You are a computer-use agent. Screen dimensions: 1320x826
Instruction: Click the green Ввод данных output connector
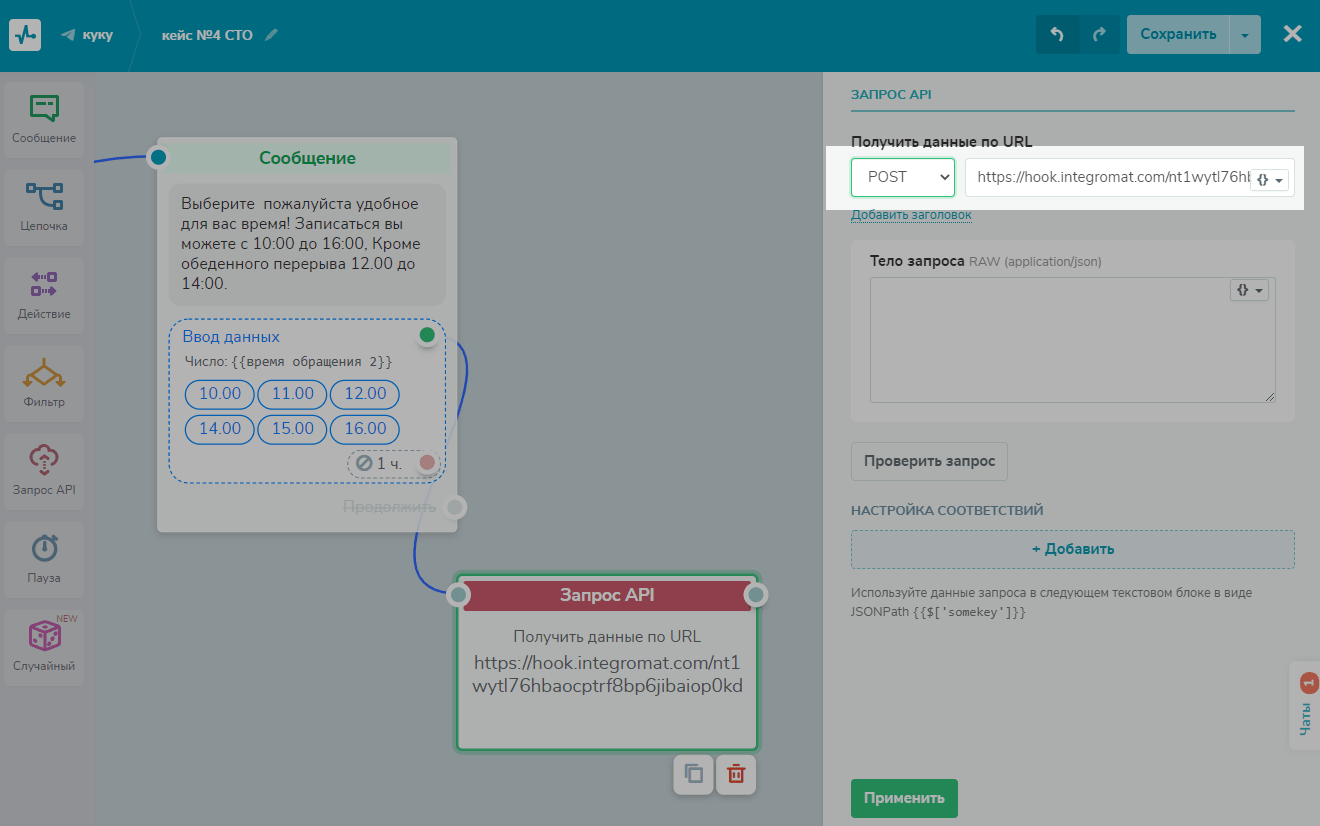click(x=427, y=335)
